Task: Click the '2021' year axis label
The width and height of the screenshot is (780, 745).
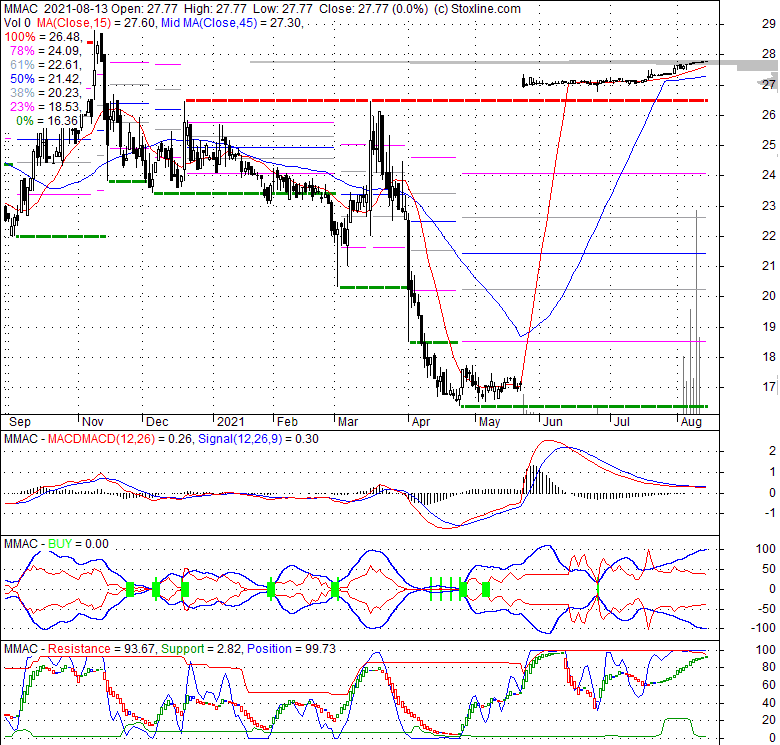Action: click(231, 422)
